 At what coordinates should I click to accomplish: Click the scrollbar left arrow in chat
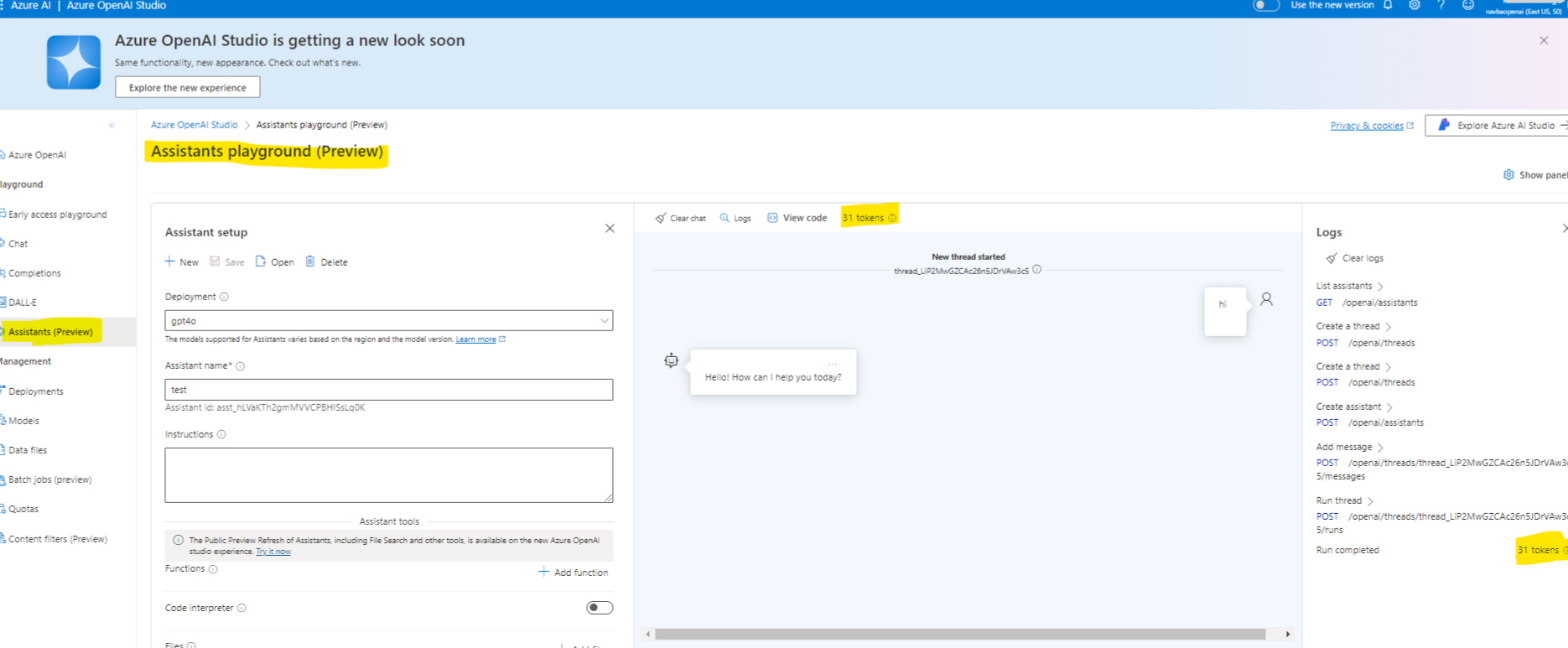pyautogui.click(x=647, y=635)
